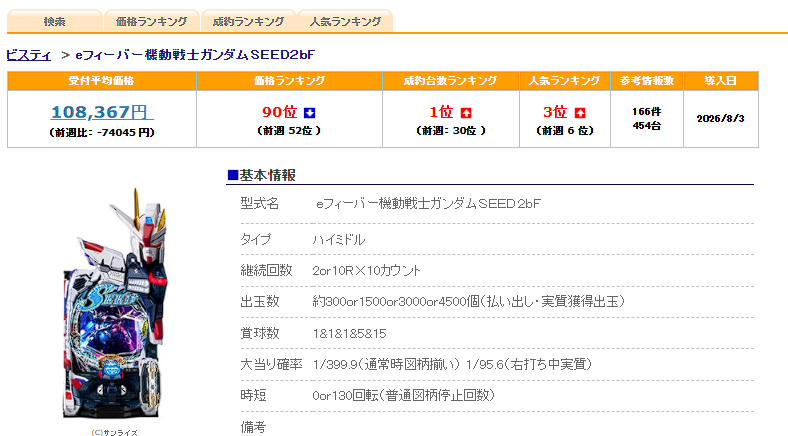
Task: Select the 導入日 header
Action: (721, 81)
